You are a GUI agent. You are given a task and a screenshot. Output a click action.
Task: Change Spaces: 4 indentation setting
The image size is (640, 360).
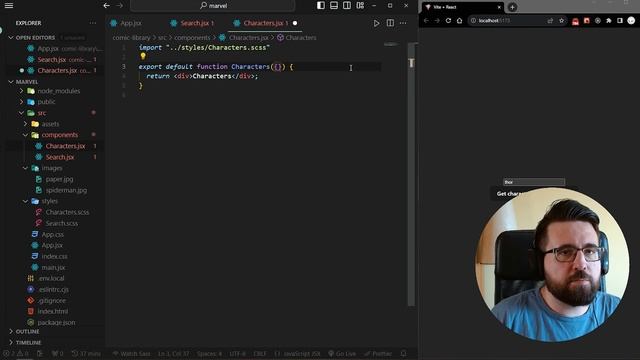pos(209,353)
